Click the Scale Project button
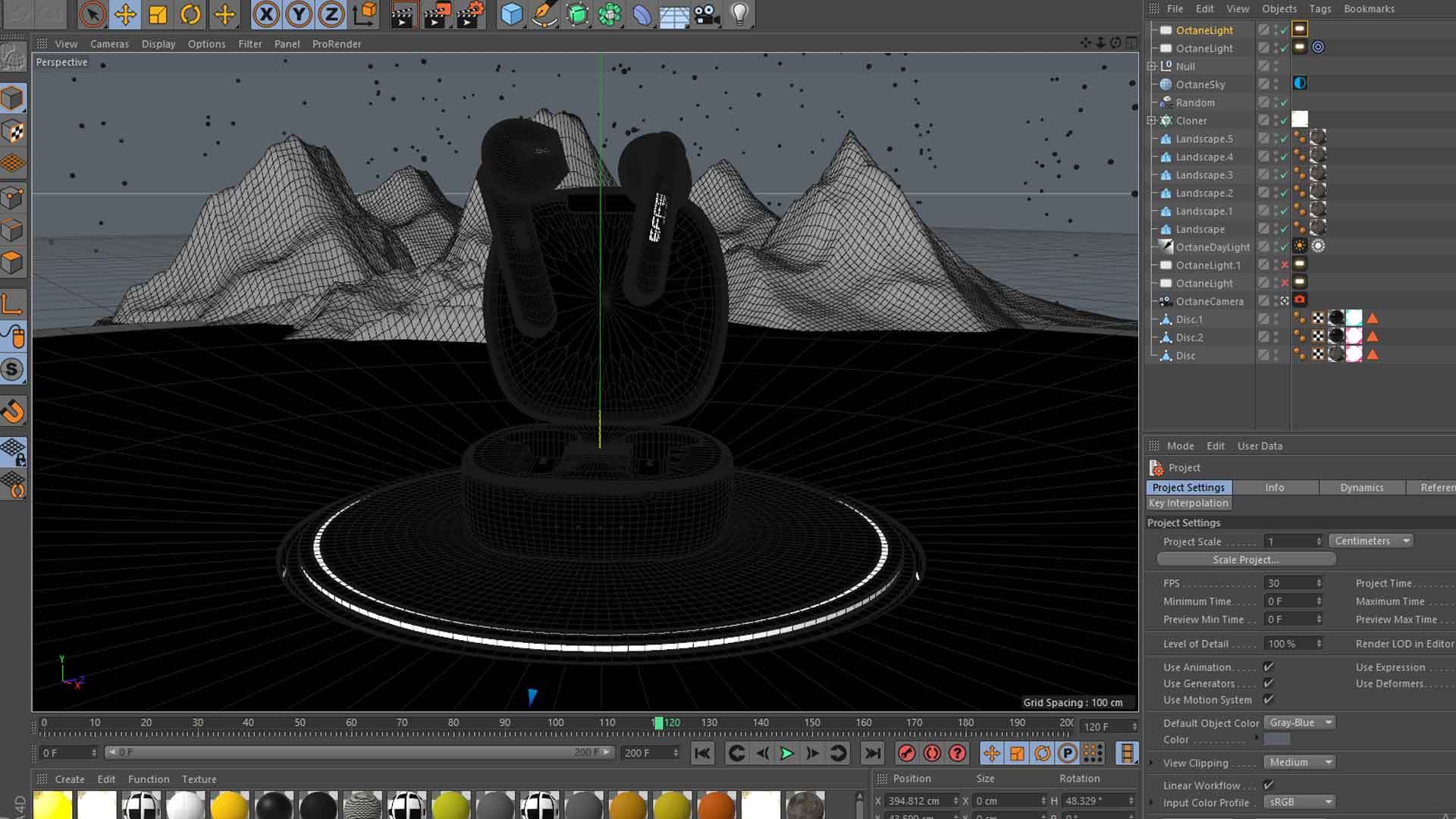 1246,559
